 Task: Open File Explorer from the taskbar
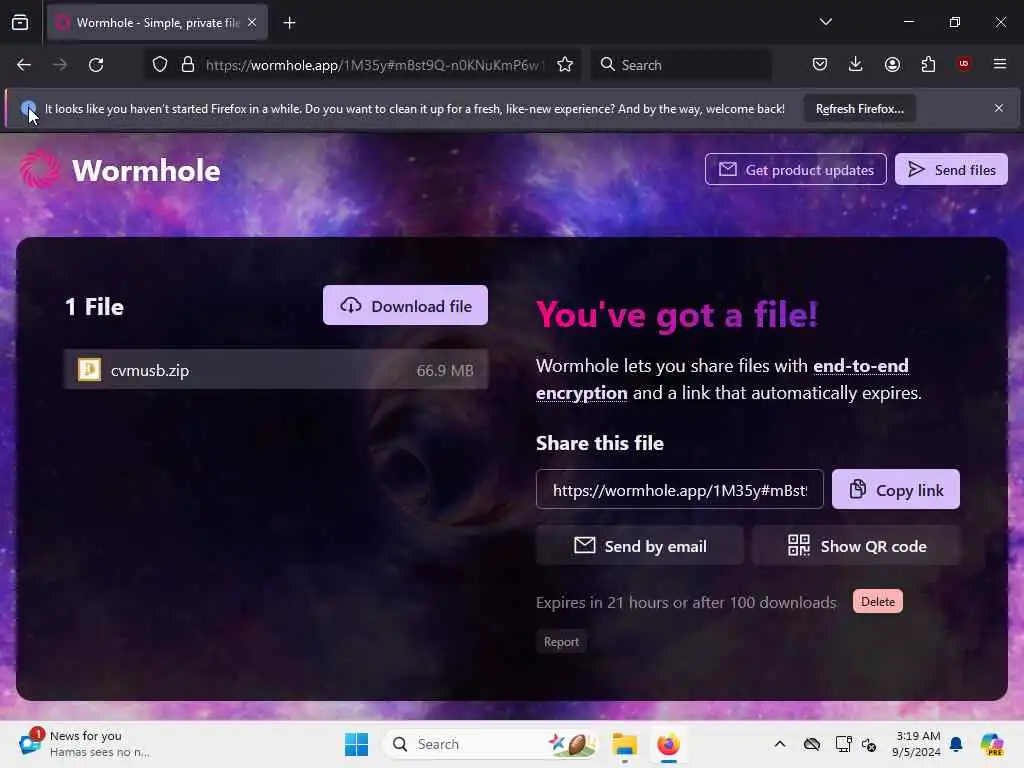[624, 744]
